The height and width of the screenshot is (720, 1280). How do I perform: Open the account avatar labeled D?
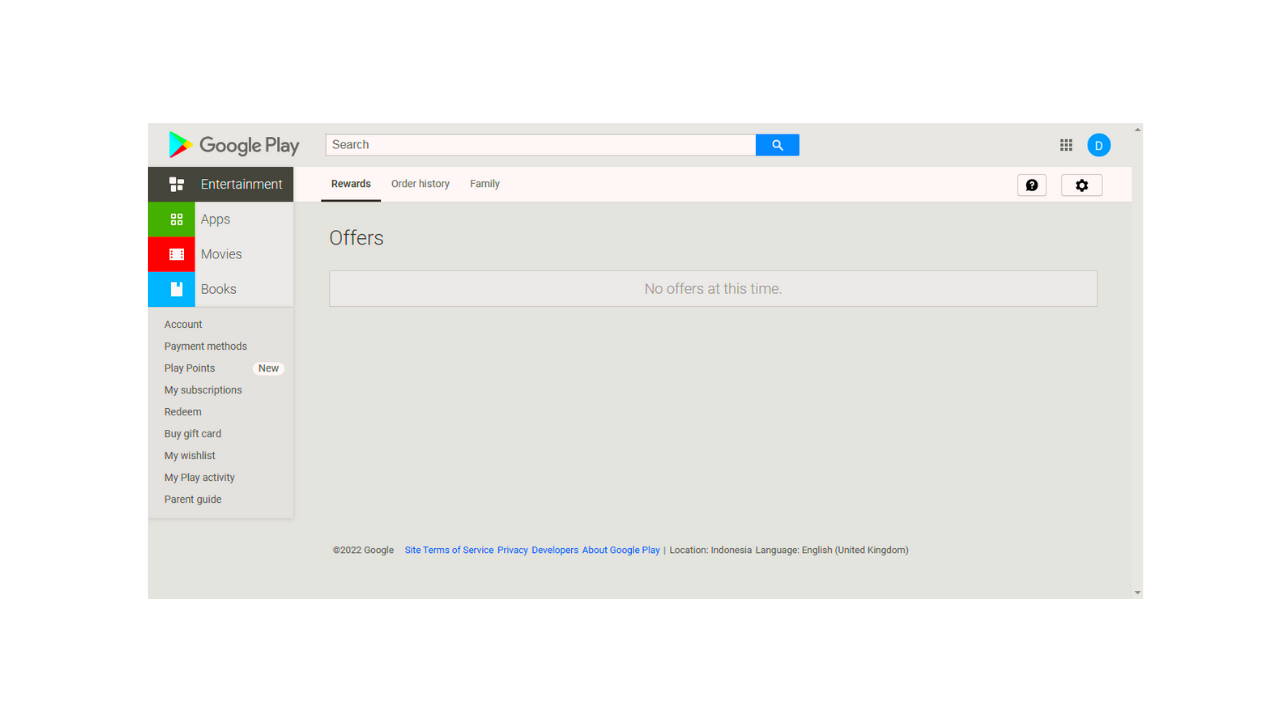coord(1099,145)
